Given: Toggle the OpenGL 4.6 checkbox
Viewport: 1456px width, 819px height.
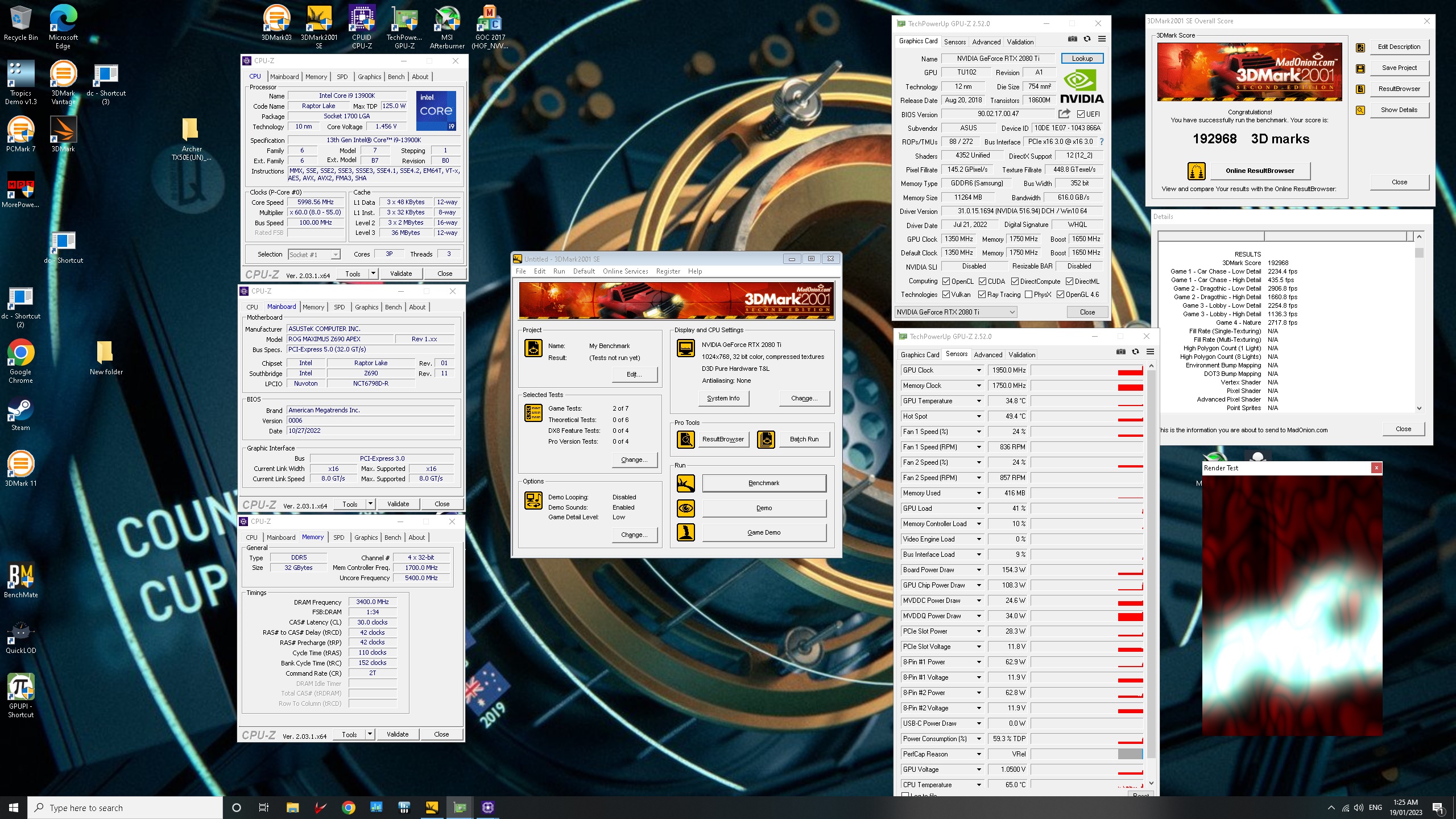Looking at the screenshot, I should coord(1060,295).
